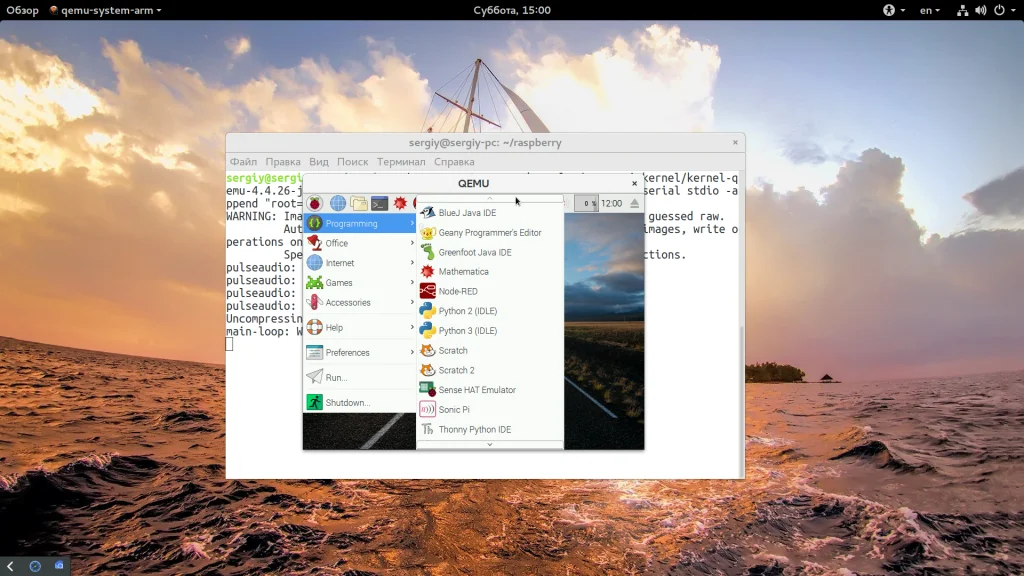This screenshot has height=576, width=1024.
Task: Choose Shutdown... from the Pi menu
Action: (347, 403)
